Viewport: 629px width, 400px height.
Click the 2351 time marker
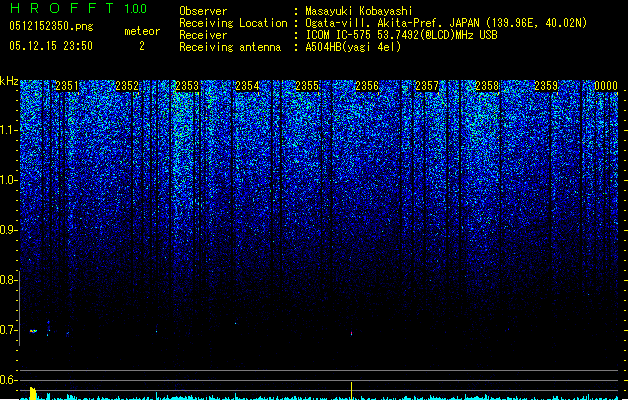pyautogui.click(x=67, y=86)
